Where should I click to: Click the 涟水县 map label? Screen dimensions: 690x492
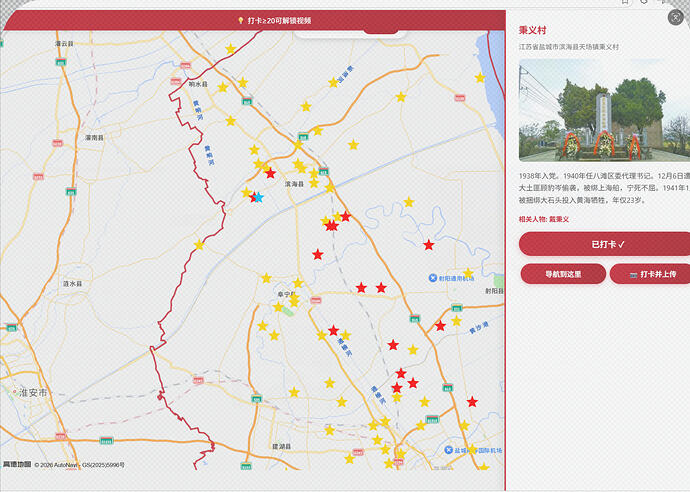[73, 284]
